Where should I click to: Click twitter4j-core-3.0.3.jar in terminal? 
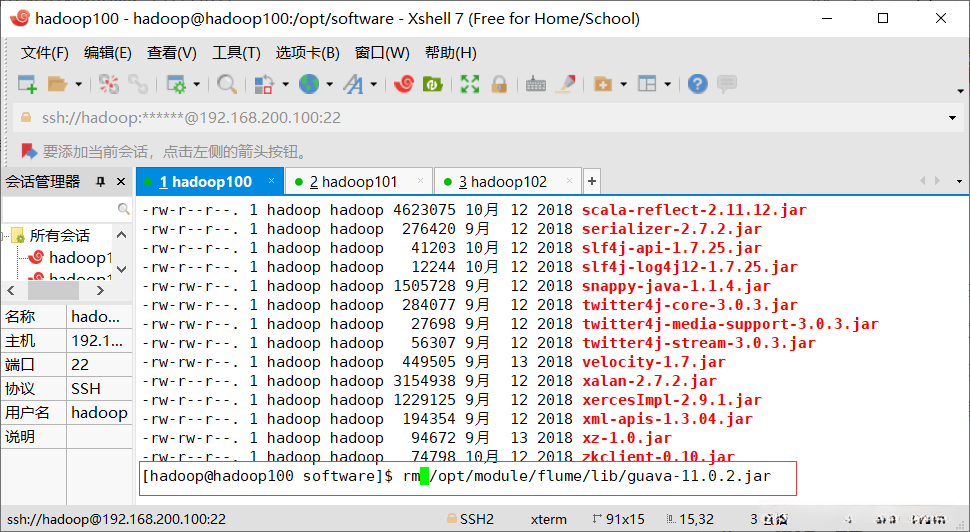pos(690,305)
